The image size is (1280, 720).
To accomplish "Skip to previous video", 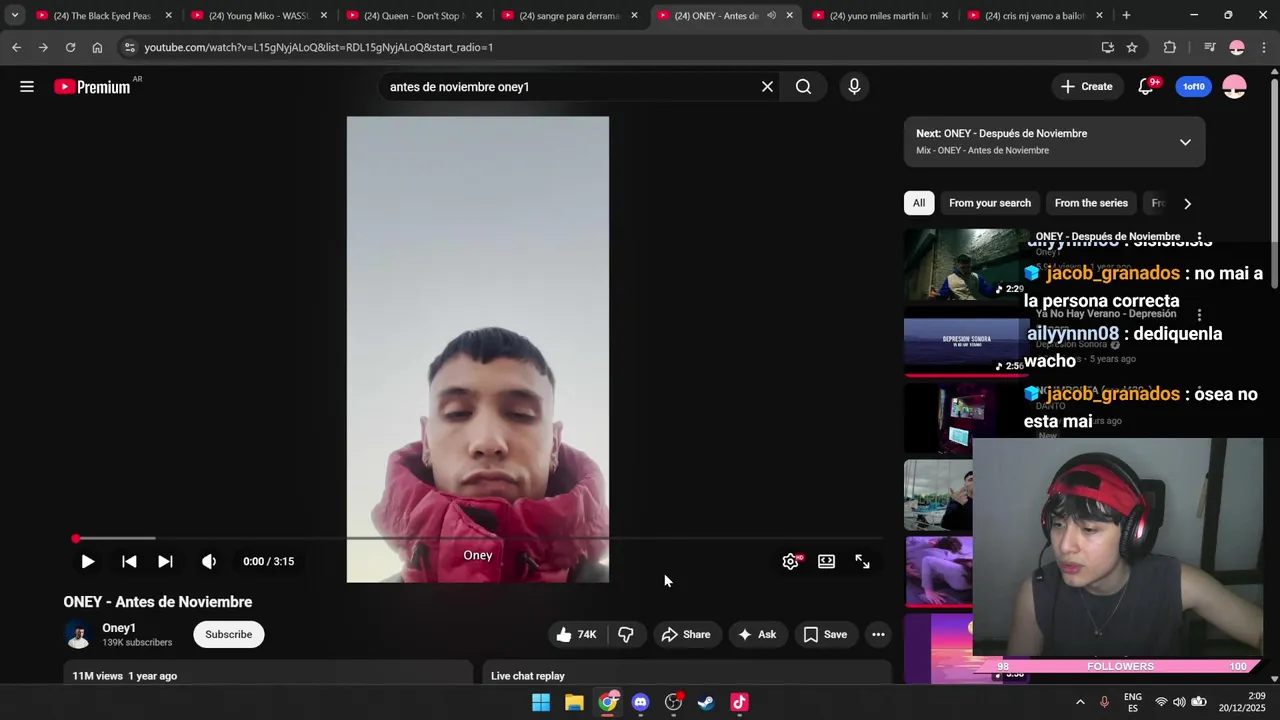I will (x=129, y=562).
